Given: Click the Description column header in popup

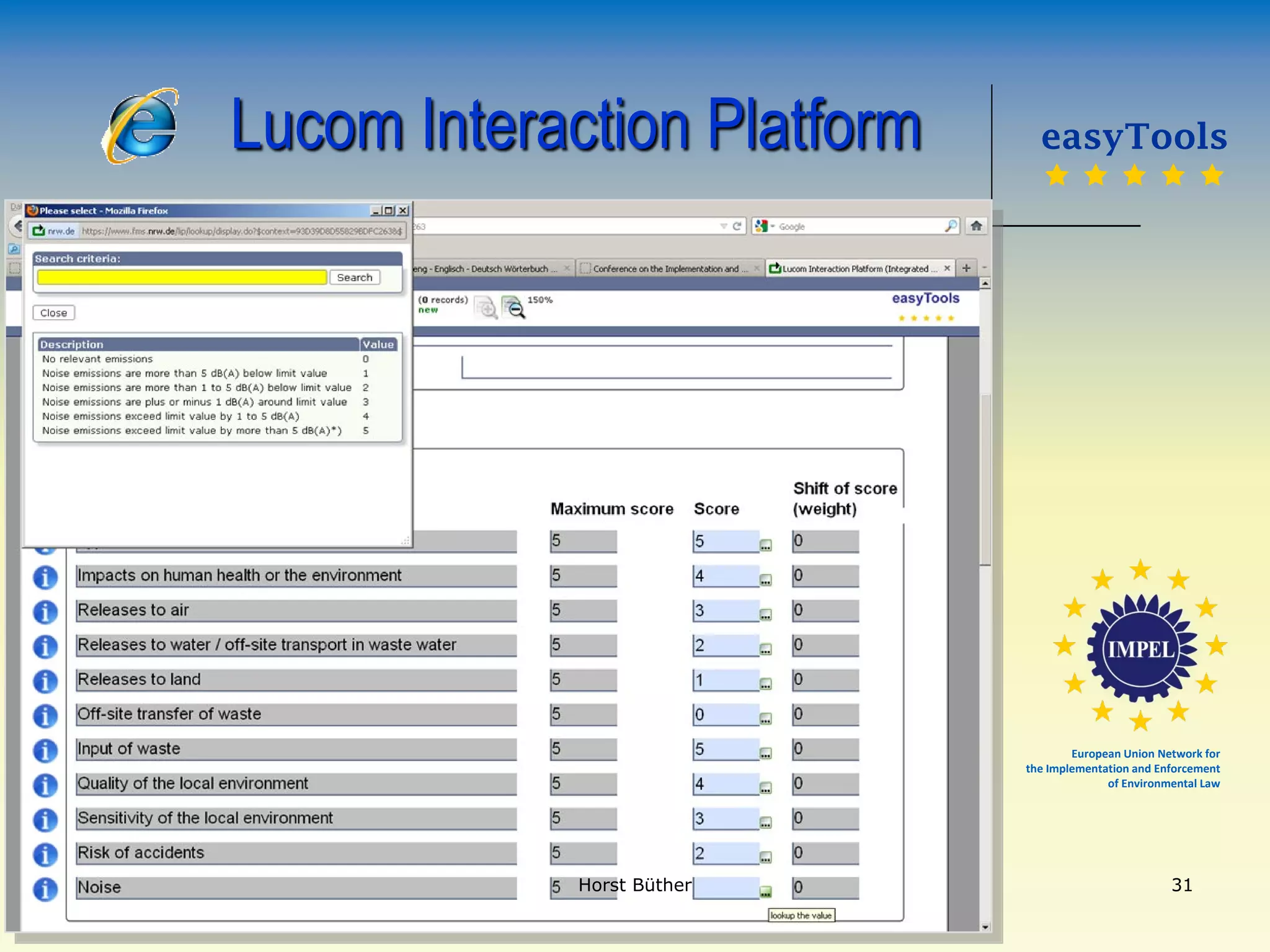Looking at the screenshot, I should click(x=198, y=345).
